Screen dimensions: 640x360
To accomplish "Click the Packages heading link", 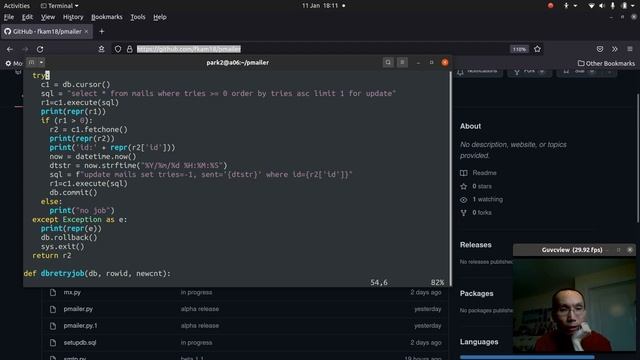I will [476, 293].
